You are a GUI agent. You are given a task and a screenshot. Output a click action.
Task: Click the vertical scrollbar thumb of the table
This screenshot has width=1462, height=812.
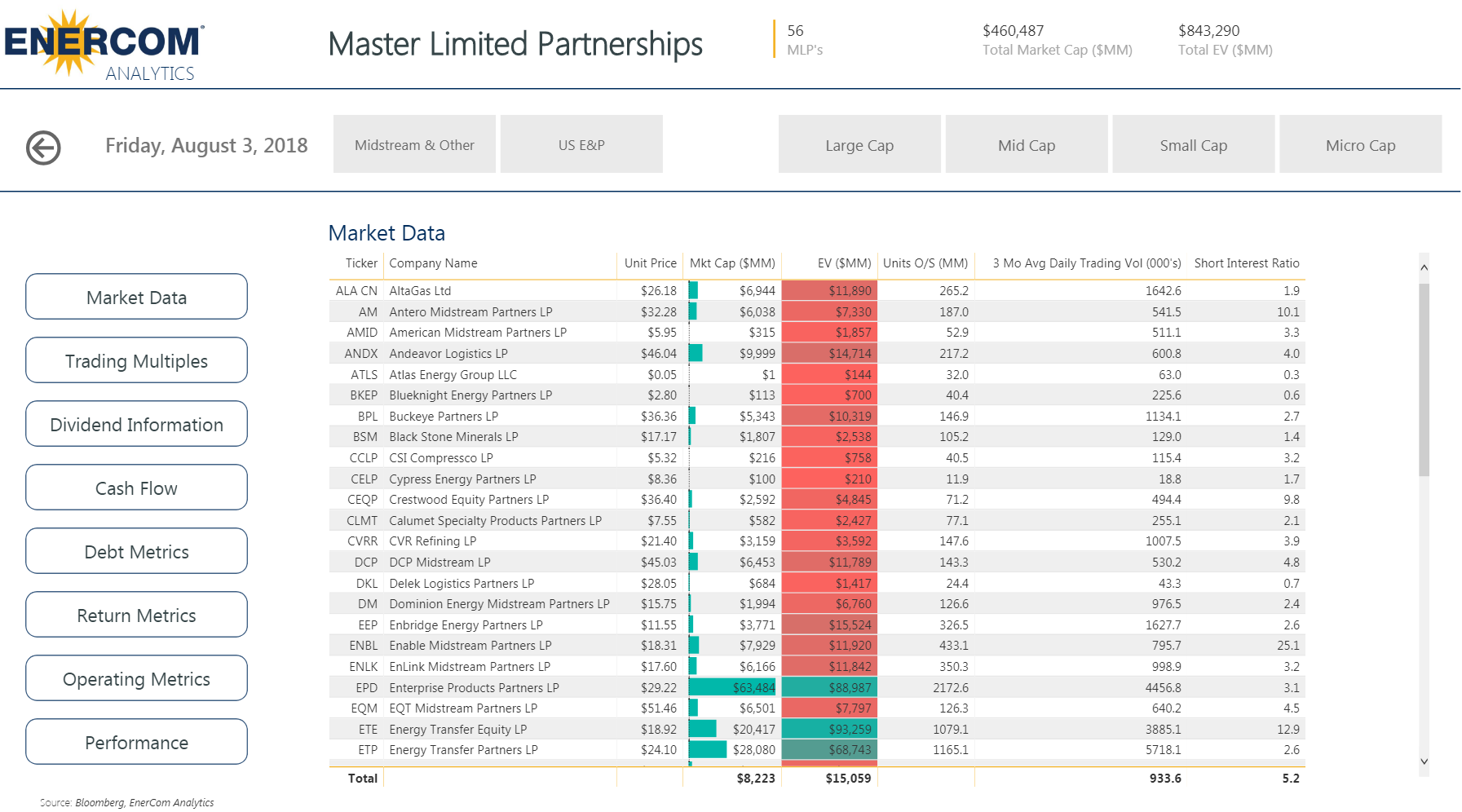1424,380
